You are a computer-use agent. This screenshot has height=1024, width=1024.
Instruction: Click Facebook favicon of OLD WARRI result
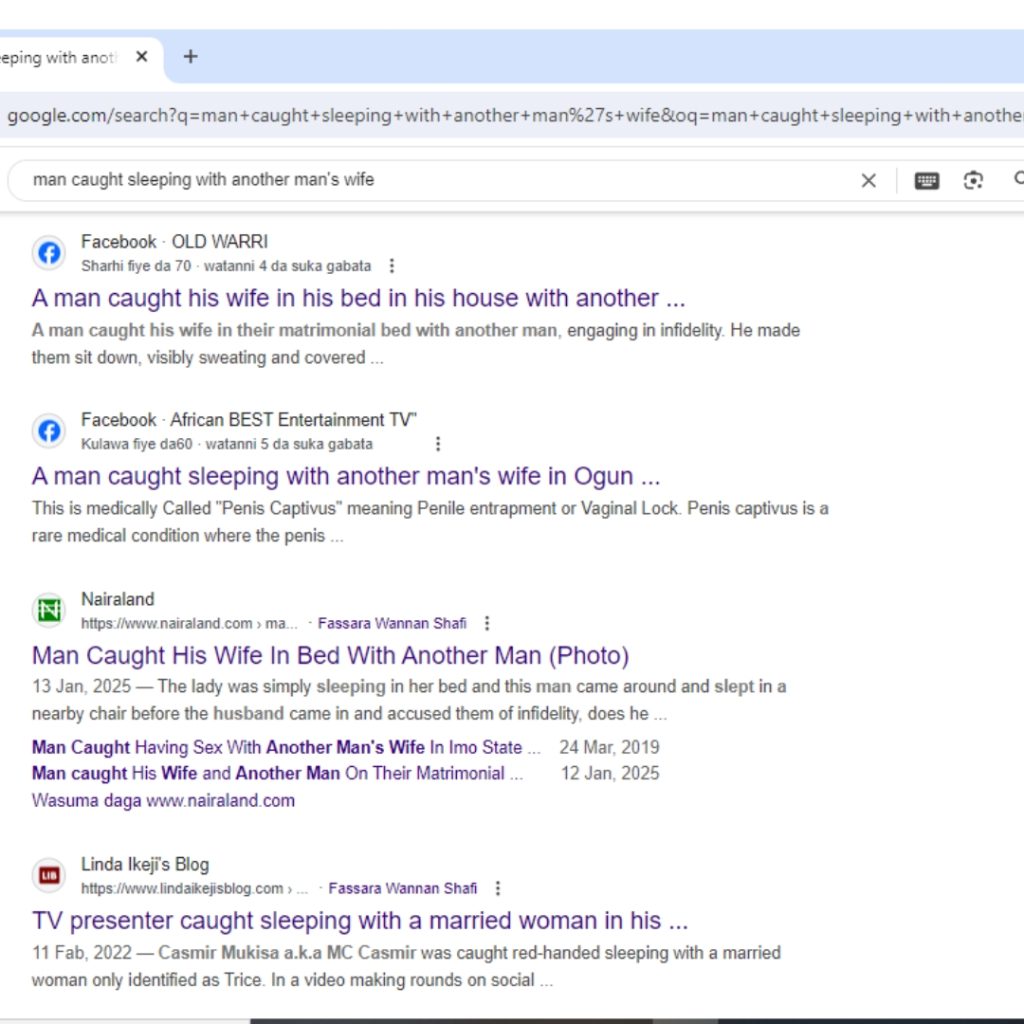point(49,253)
